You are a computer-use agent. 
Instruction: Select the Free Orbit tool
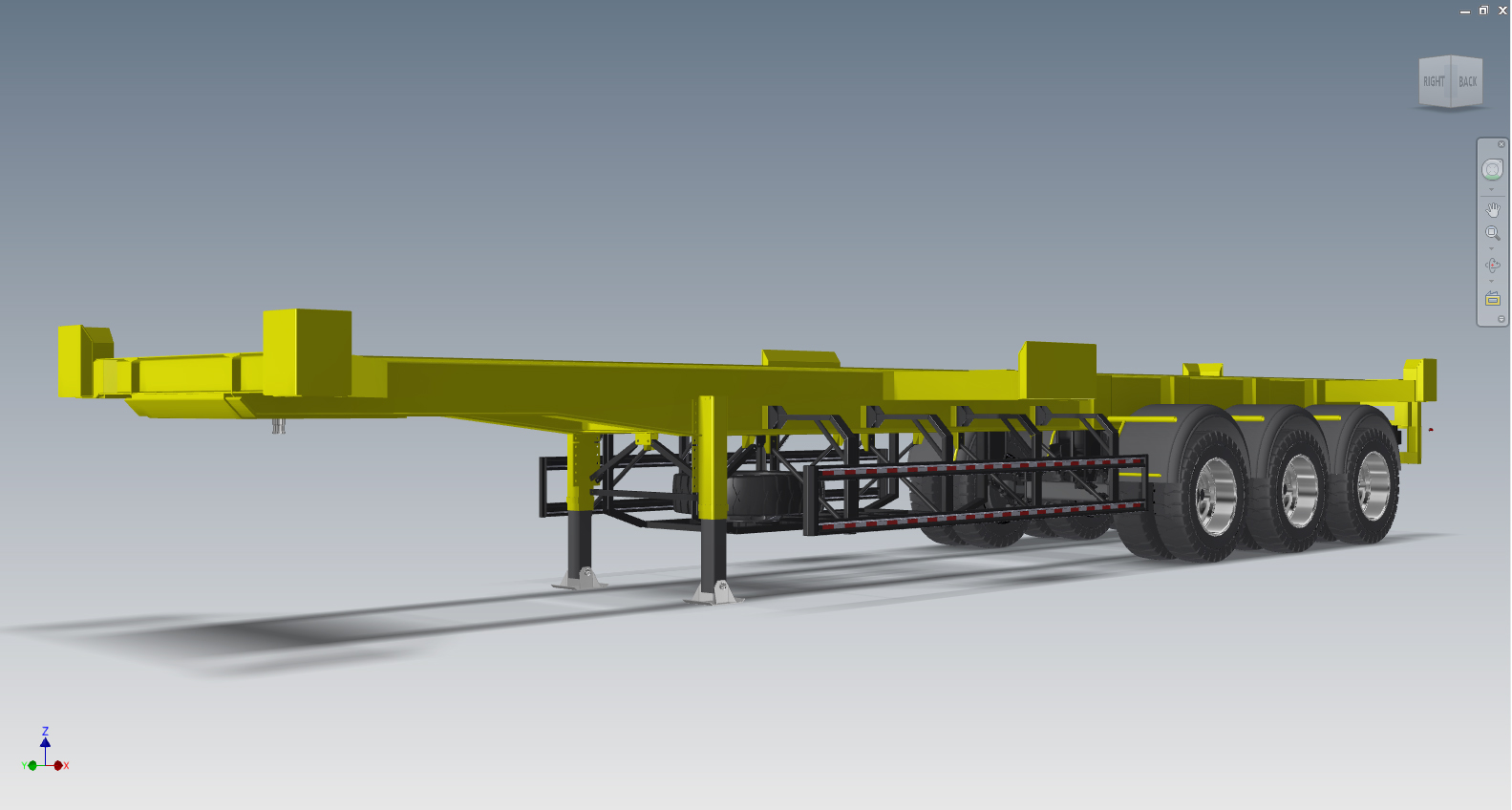1492,266
